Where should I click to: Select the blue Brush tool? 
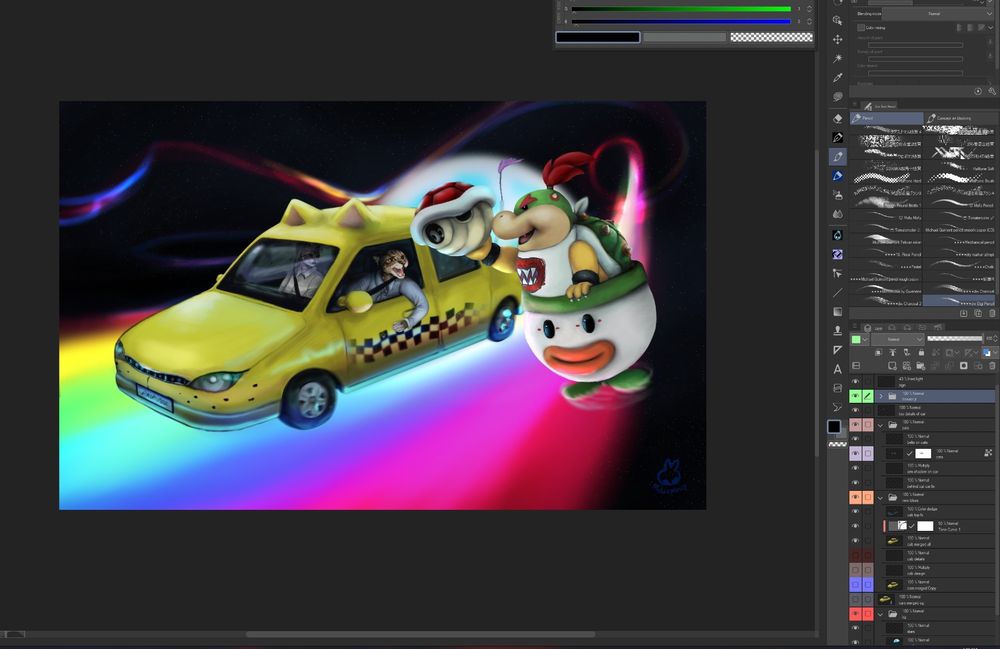[837, 175]
